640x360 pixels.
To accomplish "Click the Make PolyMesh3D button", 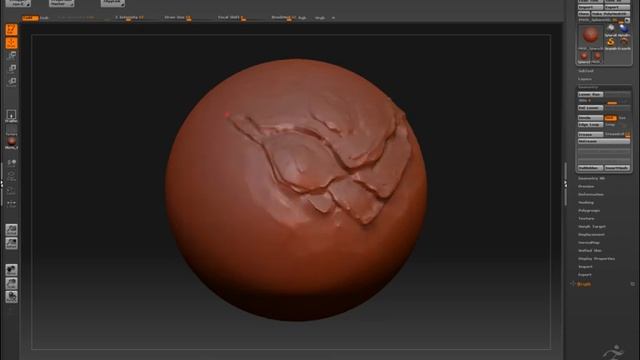I will (x=611, y=14).
